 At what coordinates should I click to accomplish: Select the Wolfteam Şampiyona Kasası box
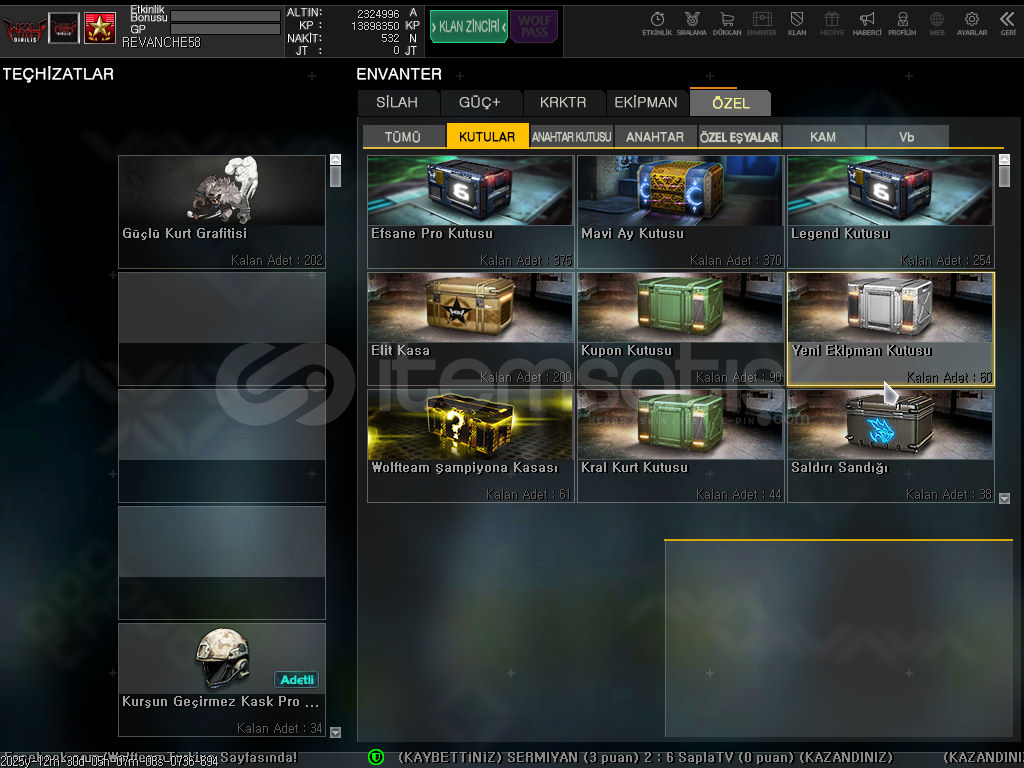tap(470, 446)
